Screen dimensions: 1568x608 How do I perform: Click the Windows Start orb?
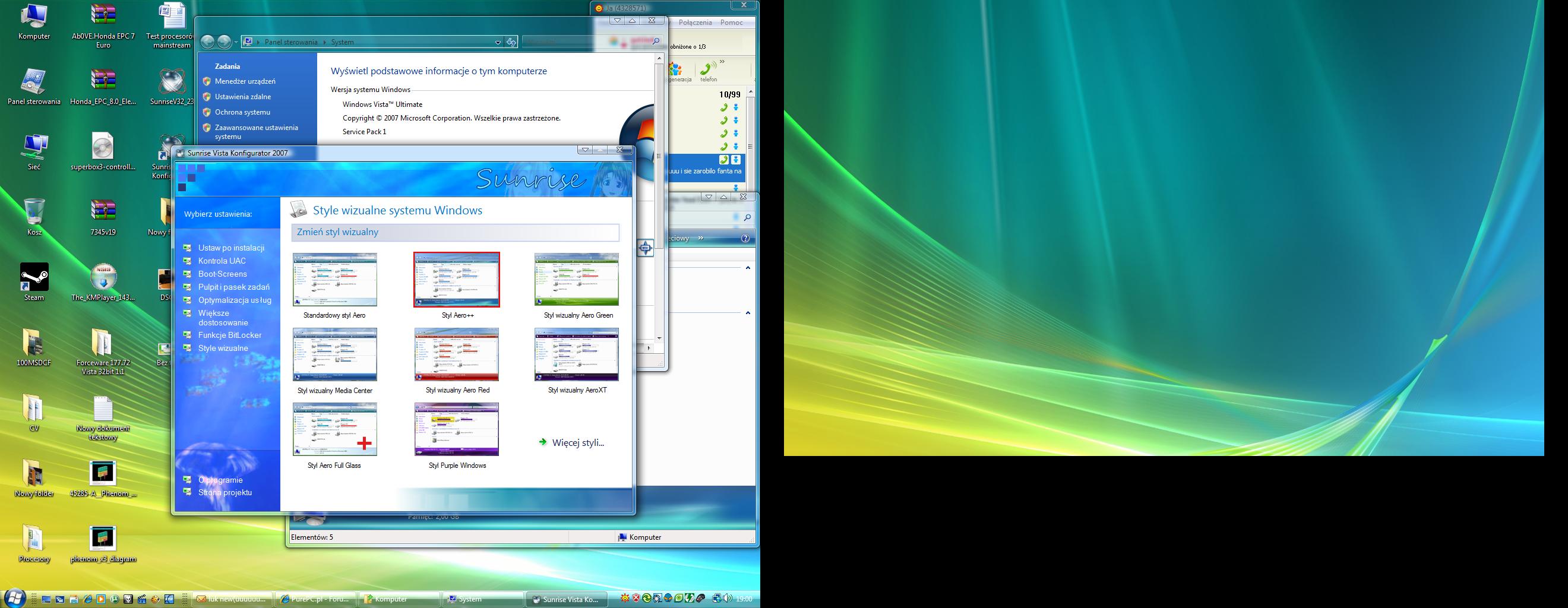coord(14,598)
